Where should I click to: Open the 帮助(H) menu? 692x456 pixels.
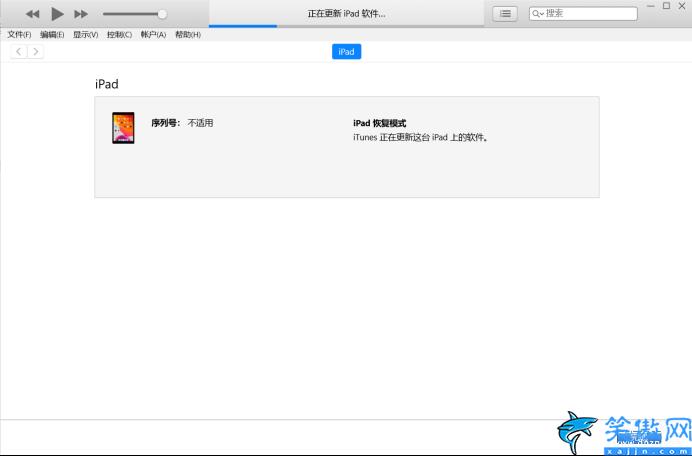188,34
